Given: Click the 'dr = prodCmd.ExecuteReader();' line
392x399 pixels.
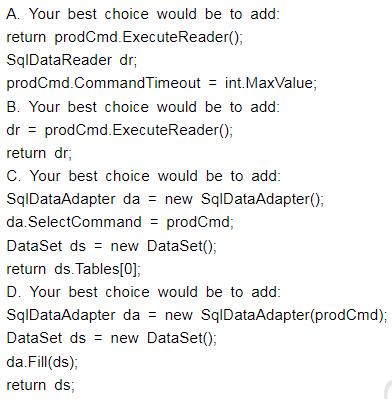Looking at the screenshot, I should [x=120, y=130].
